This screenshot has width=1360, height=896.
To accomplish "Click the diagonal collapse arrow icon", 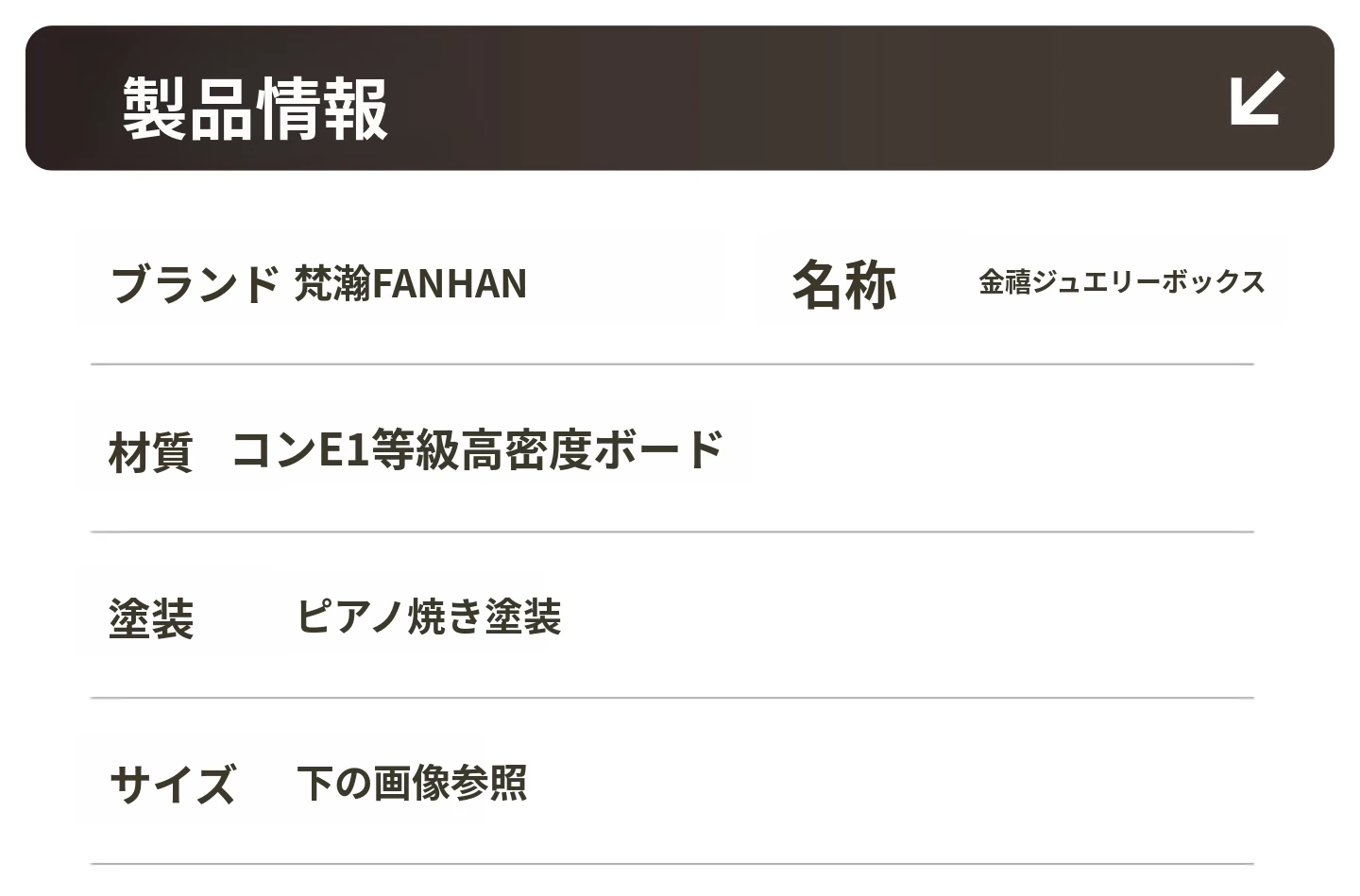I will (1257, 98).
